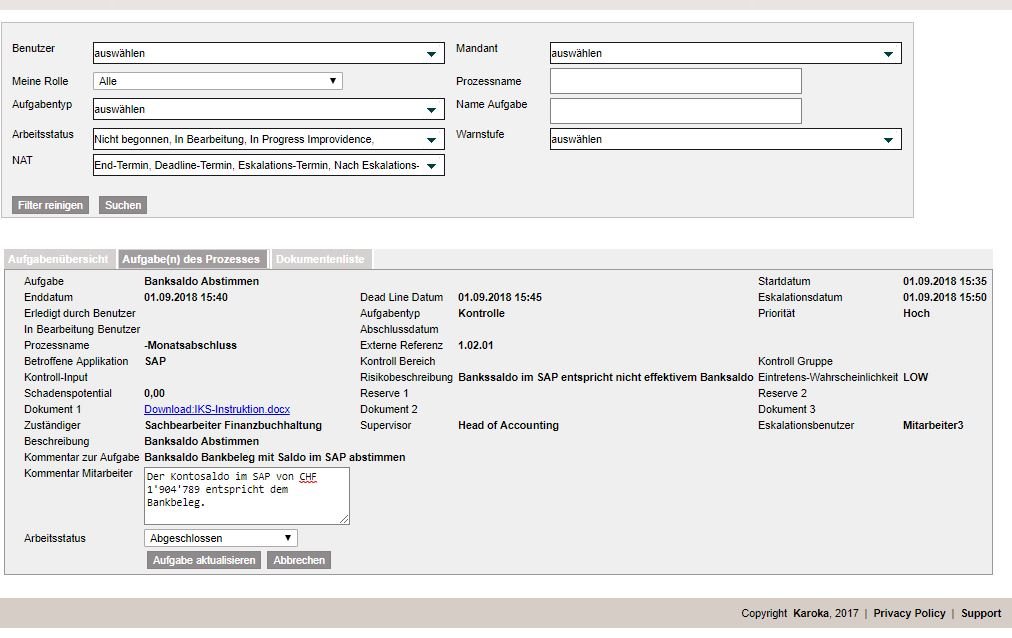This screenshot has width=1012, height=638.
Task: Open the Meine Rolle select box
Action: [218, 81]
